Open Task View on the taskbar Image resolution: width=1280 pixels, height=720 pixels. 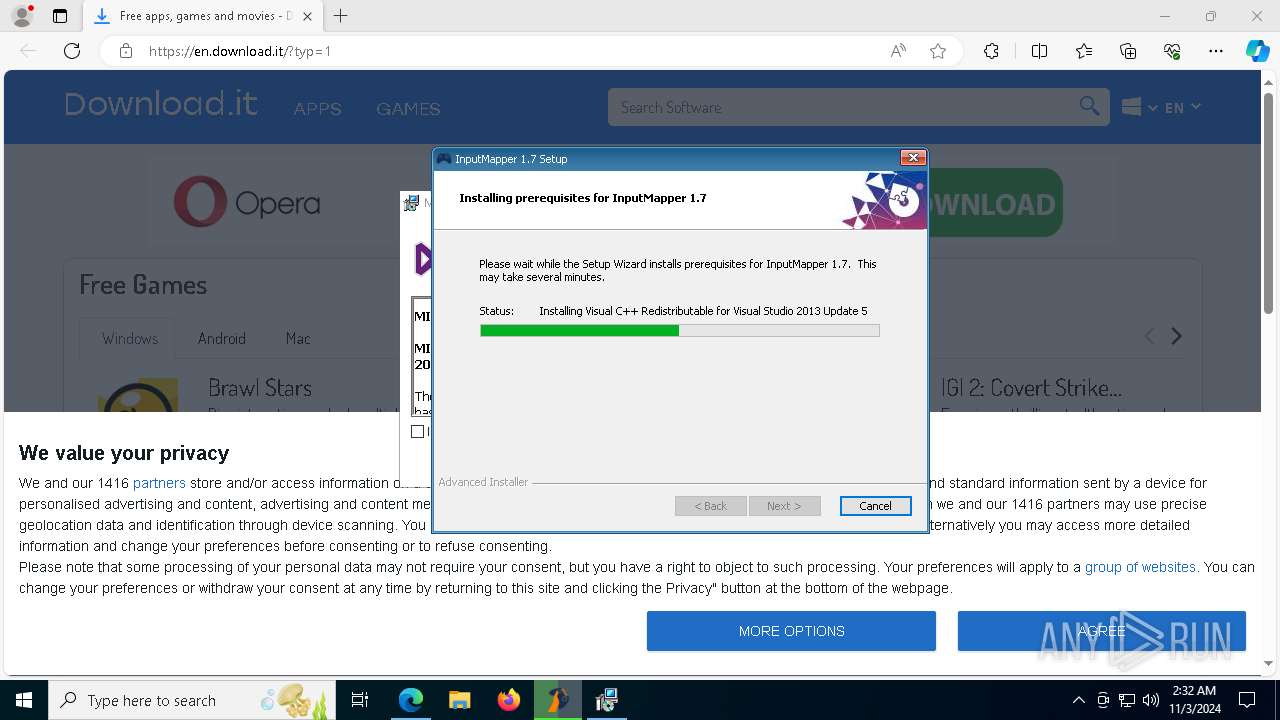click(360, 700)
